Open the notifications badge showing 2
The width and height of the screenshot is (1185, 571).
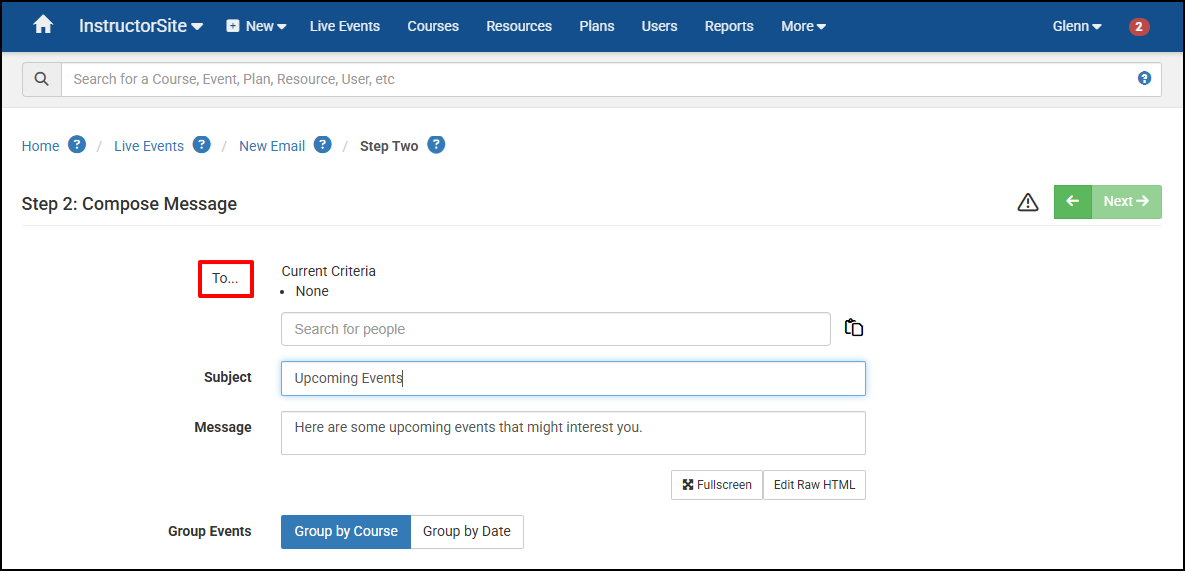[x=1139, y=26]
